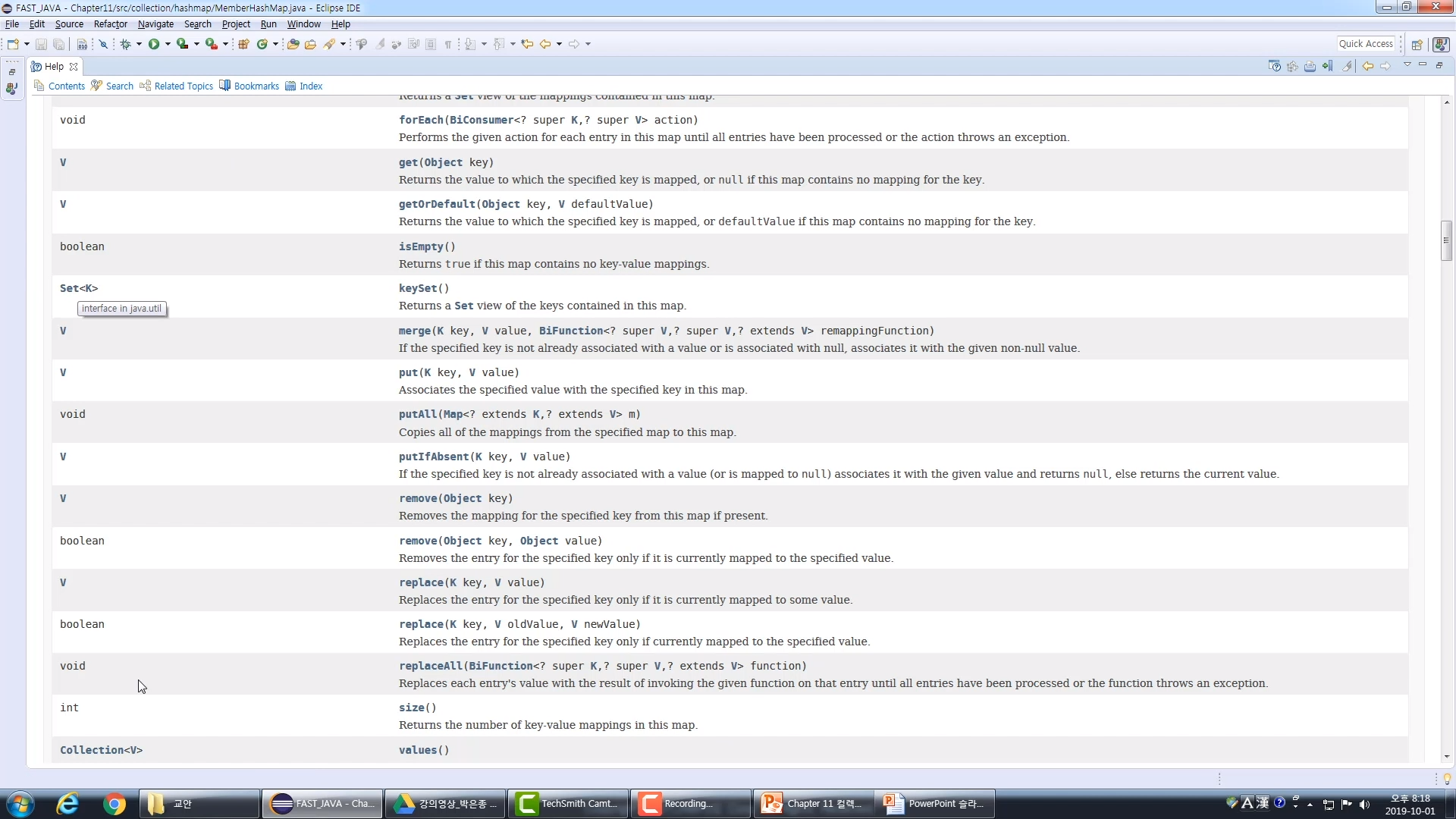Open Help view menu triangle
The height and width of the screenshot is (819, 1456).
[x=1407, y=64]
